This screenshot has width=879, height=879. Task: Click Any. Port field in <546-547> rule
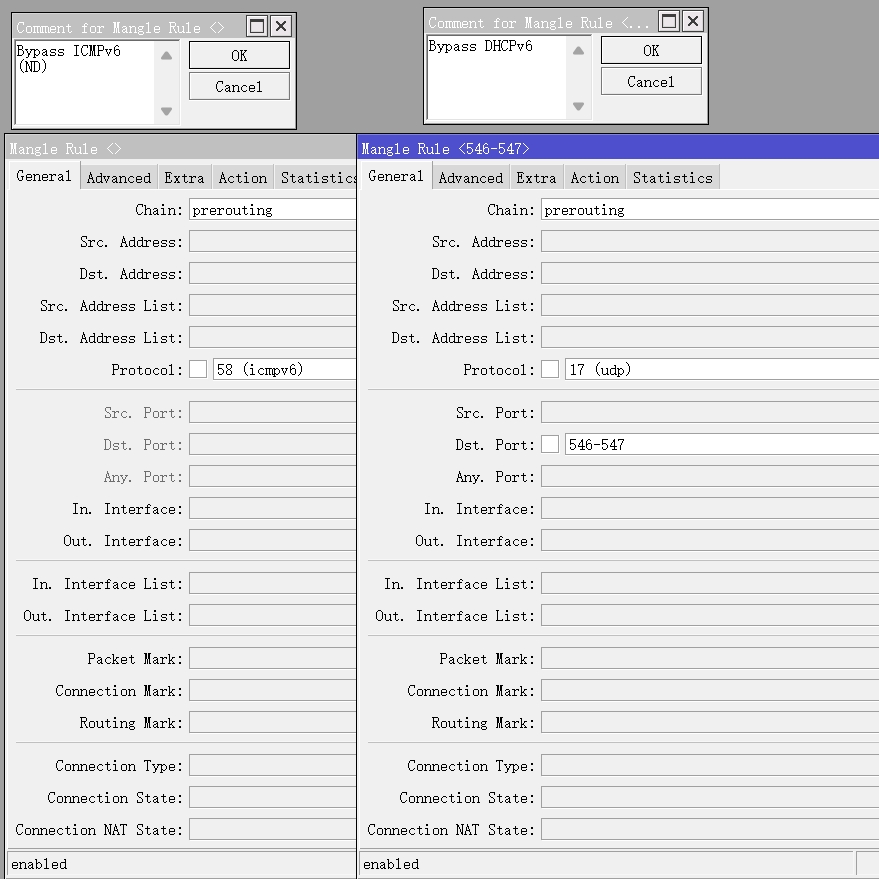[710, 476]
